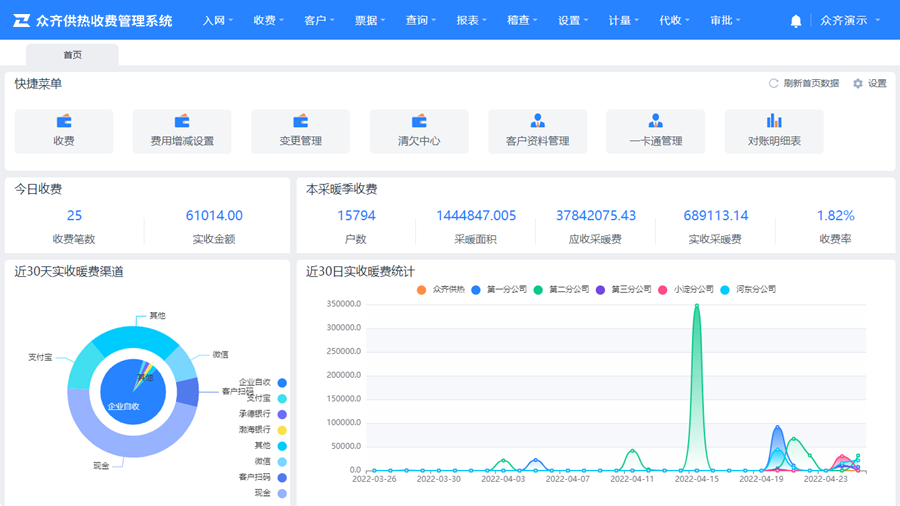The width and height of the screenshot is (900, 506).
Task: Open the notification bell
Action: 796,21
